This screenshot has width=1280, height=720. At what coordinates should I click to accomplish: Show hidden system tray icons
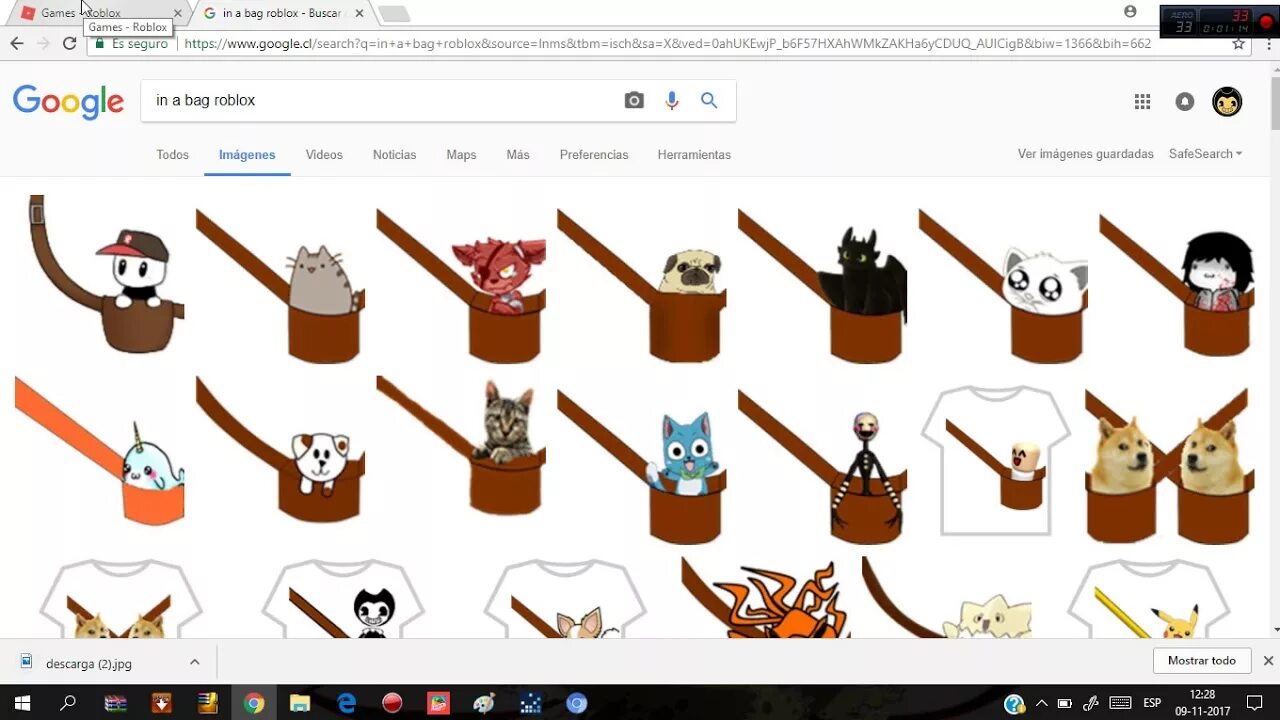coord(1042,703)
